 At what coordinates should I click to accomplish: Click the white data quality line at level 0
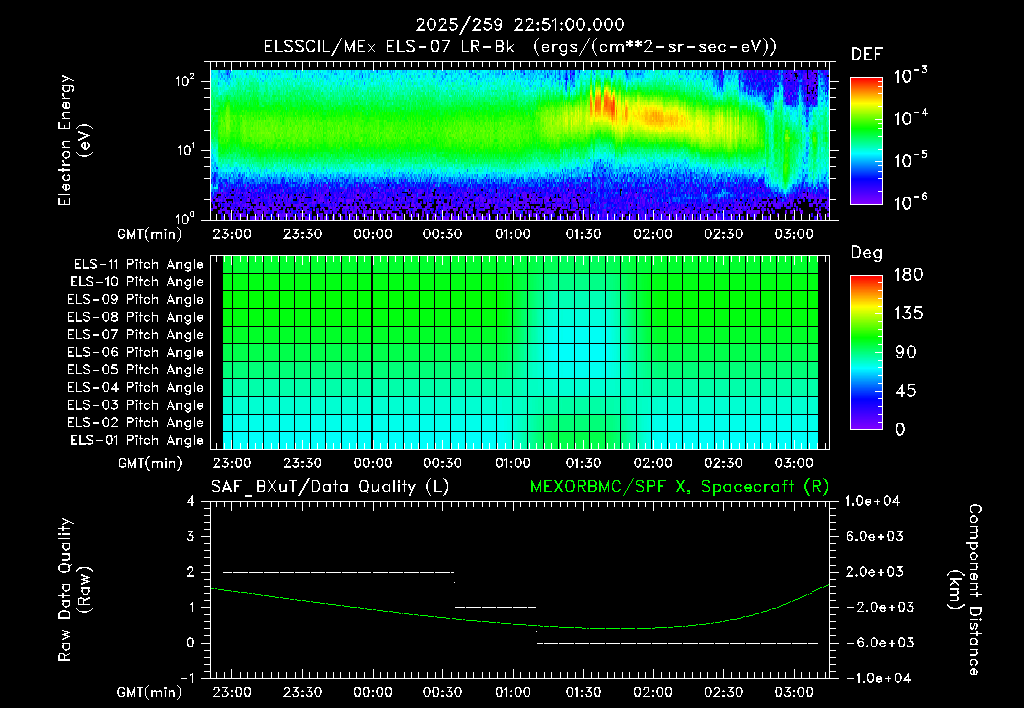pyautogui.click(x=677, y=643)
